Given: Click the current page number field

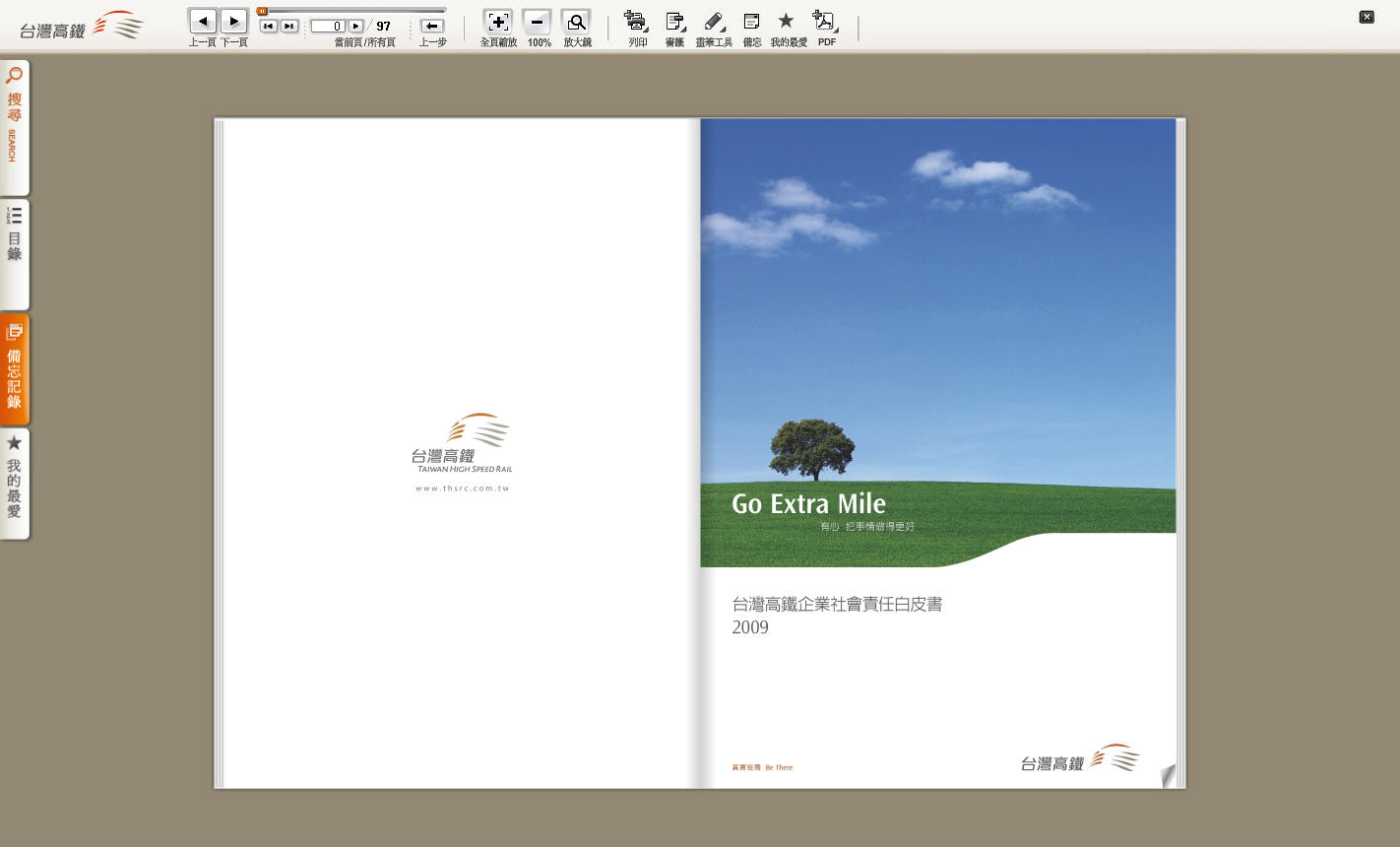Looking at the screenshot, I should [328, 27].
